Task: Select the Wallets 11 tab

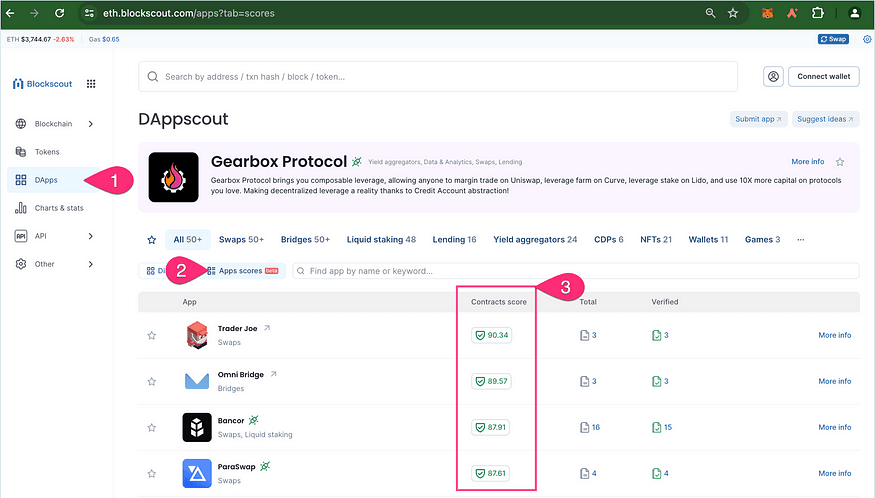Action: click(x=708, y=240)
